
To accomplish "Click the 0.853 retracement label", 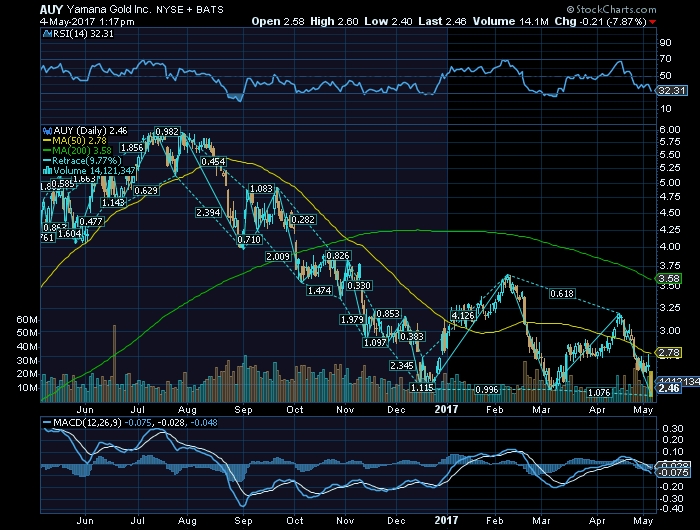I will (x=388, y=314).
